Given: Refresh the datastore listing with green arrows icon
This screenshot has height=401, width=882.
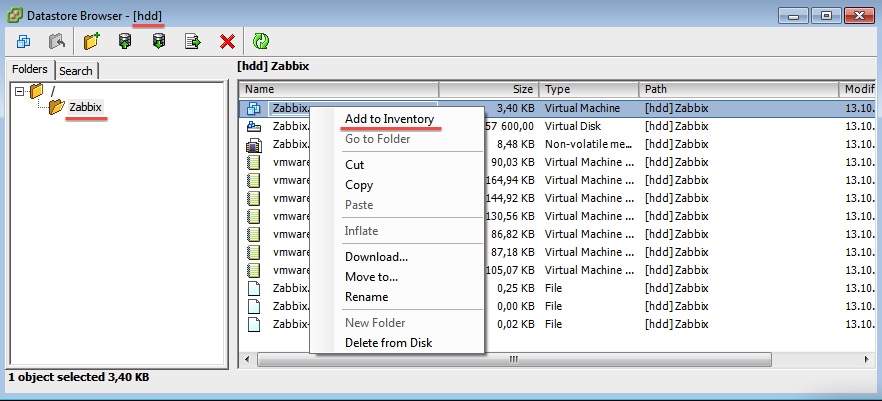Looking at the screenshot, I should (x=261, y=42).
